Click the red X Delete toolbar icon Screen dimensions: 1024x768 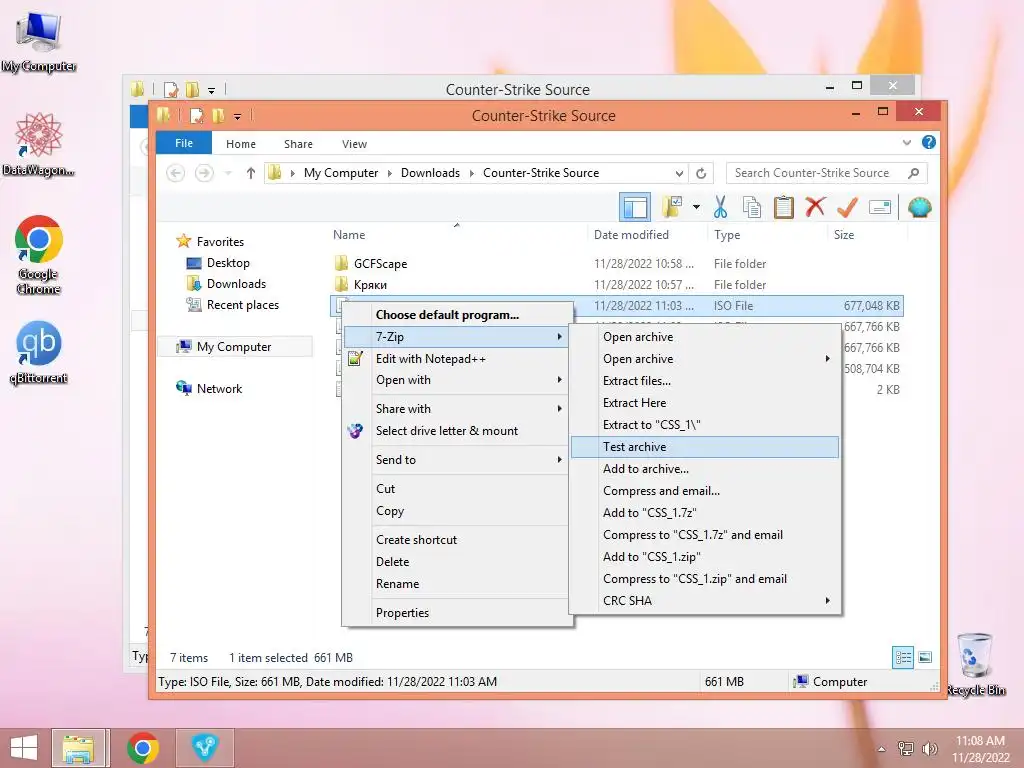(815, 207)
